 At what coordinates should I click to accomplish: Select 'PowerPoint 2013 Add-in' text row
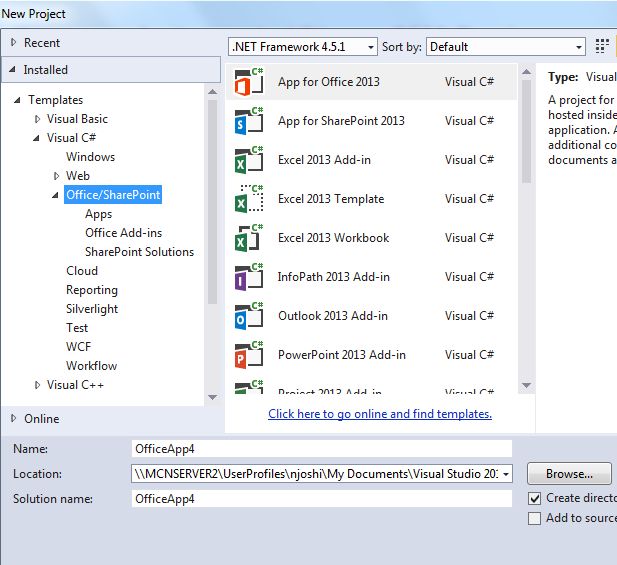(x=342, y=355)
